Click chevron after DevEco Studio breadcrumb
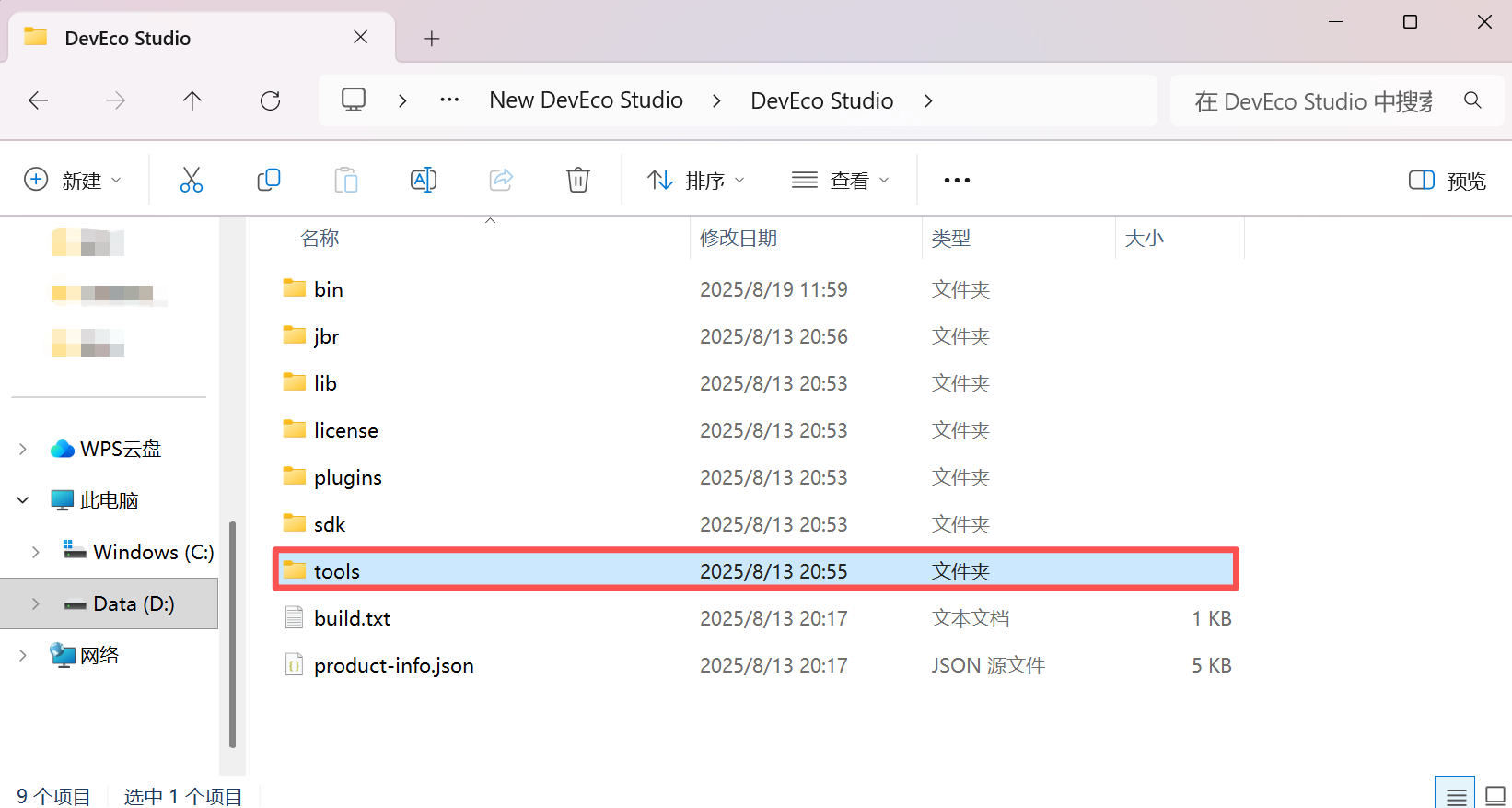This screenshot has width=1512, height=808. (x=928, y=100)
